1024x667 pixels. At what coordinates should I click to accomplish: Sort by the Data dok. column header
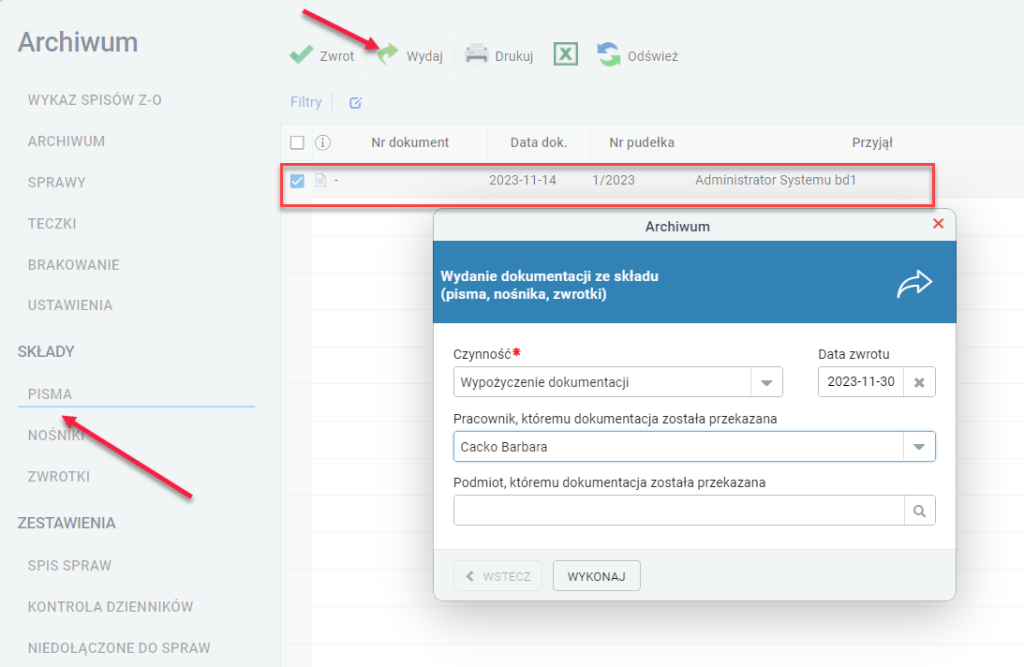(539, 142)
